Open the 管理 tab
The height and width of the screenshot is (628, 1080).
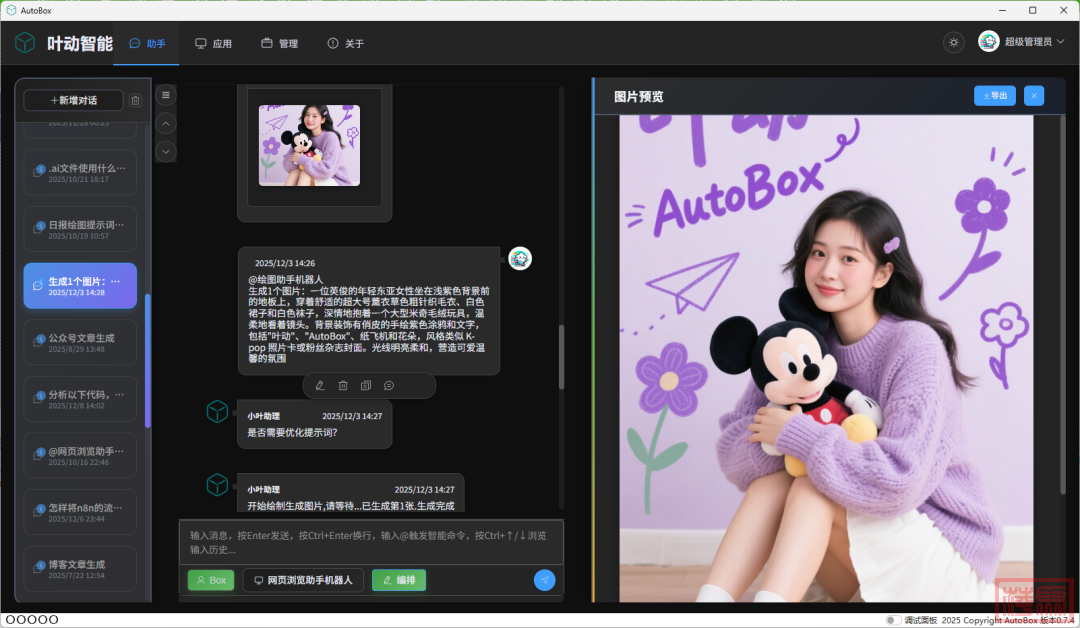click(280, 44)
